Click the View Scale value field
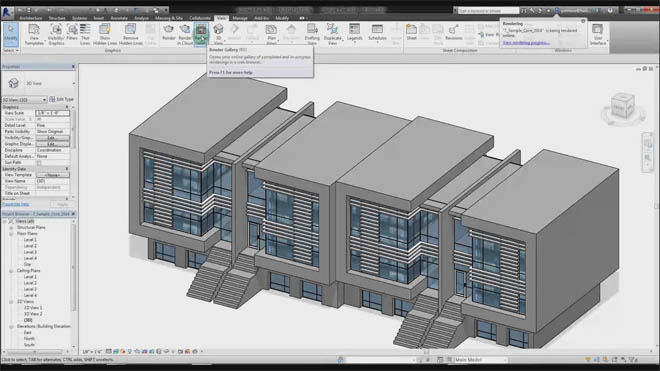Image resolution: width=660 pixels, height=371 pixels. (x=53, y=113)
